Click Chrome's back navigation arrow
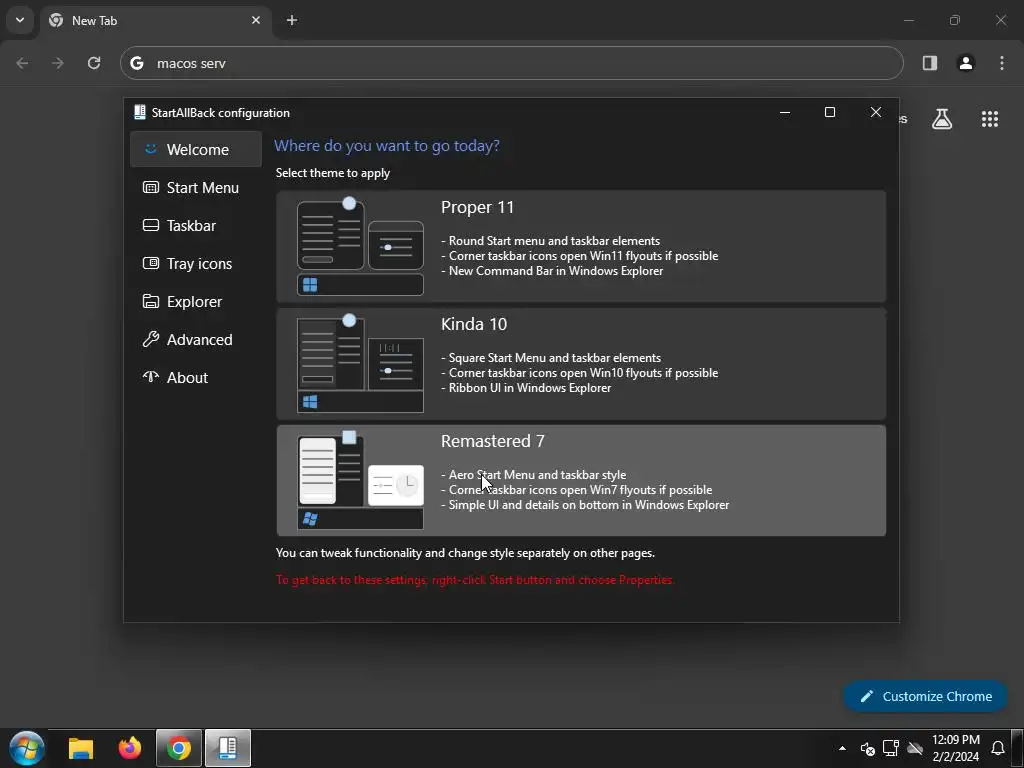This screenshot has height=768, width=1024. (x=22, y=63)
